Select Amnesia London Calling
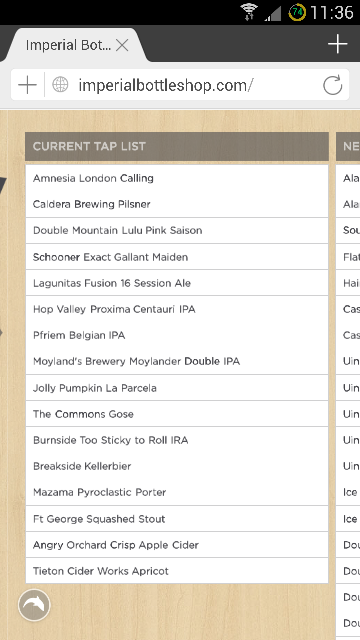360x640 pixels. (x=93, y=178)
